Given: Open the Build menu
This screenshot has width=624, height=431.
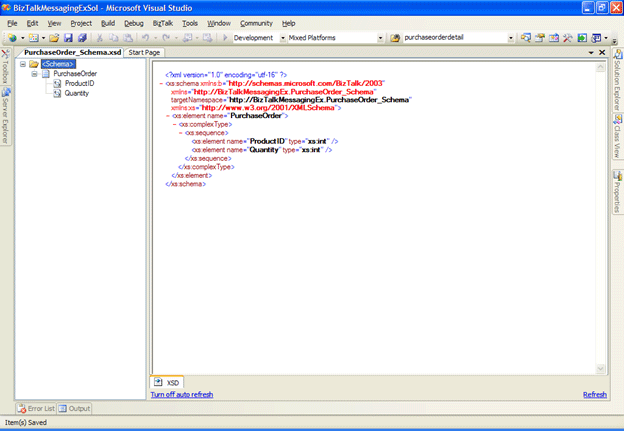Looking at the screenshot, I should (x=108, y=23).
